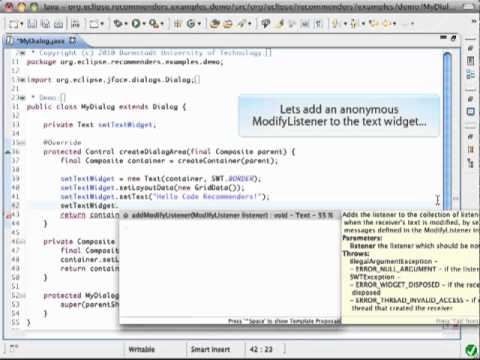Click the Open Task toolbar icon
This screenshot has width=480, height=360.
pos(228,24)
